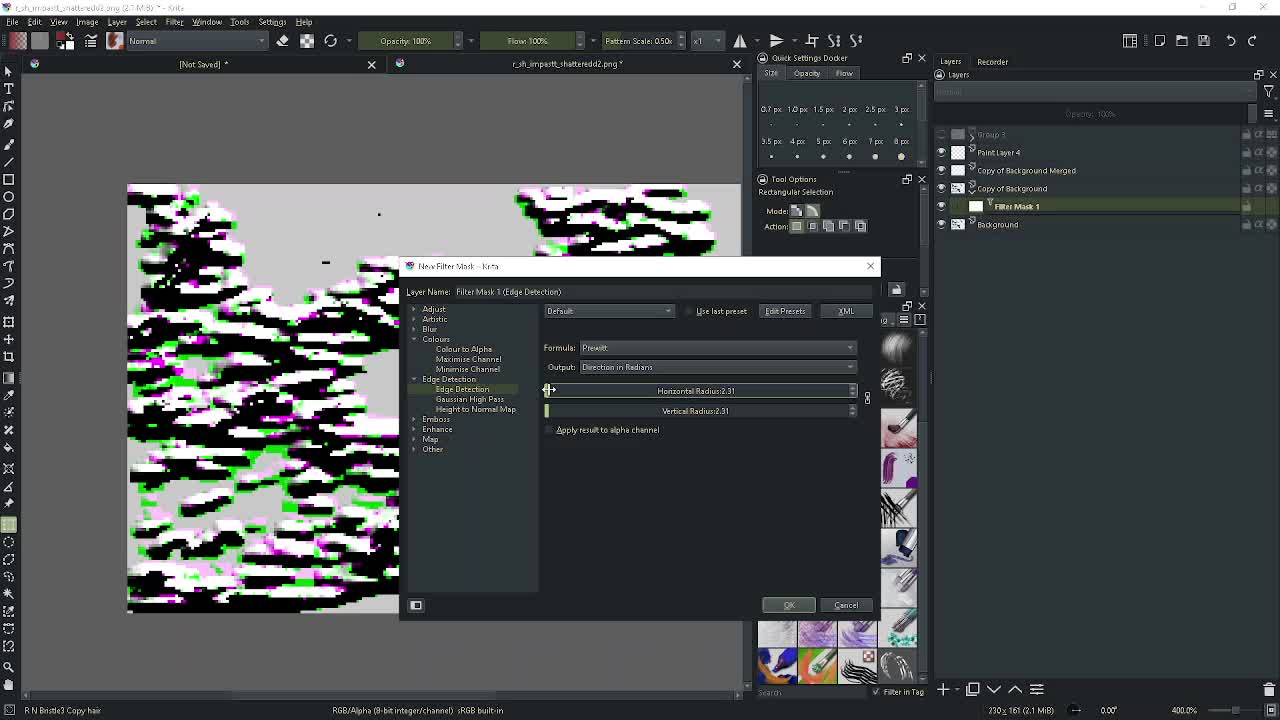
Task: Hide the Paint Layer 4 layer
Action: [941, 153]
